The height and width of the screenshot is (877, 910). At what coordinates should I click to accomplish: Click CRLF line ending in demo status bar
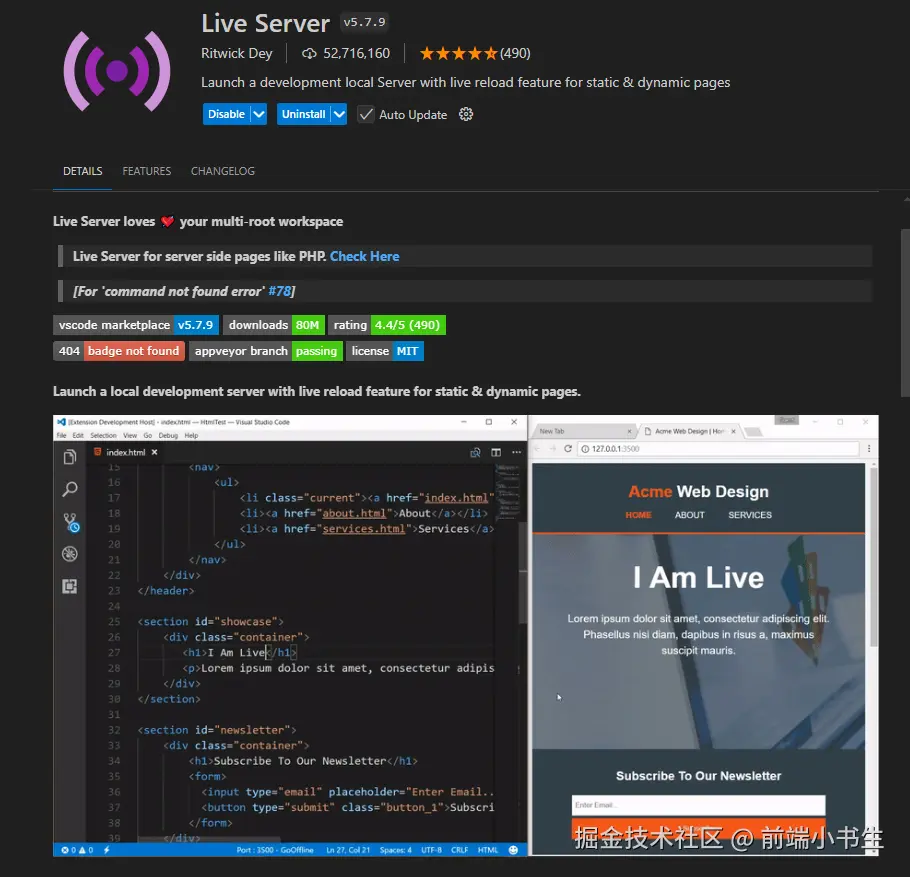point(460,850)
